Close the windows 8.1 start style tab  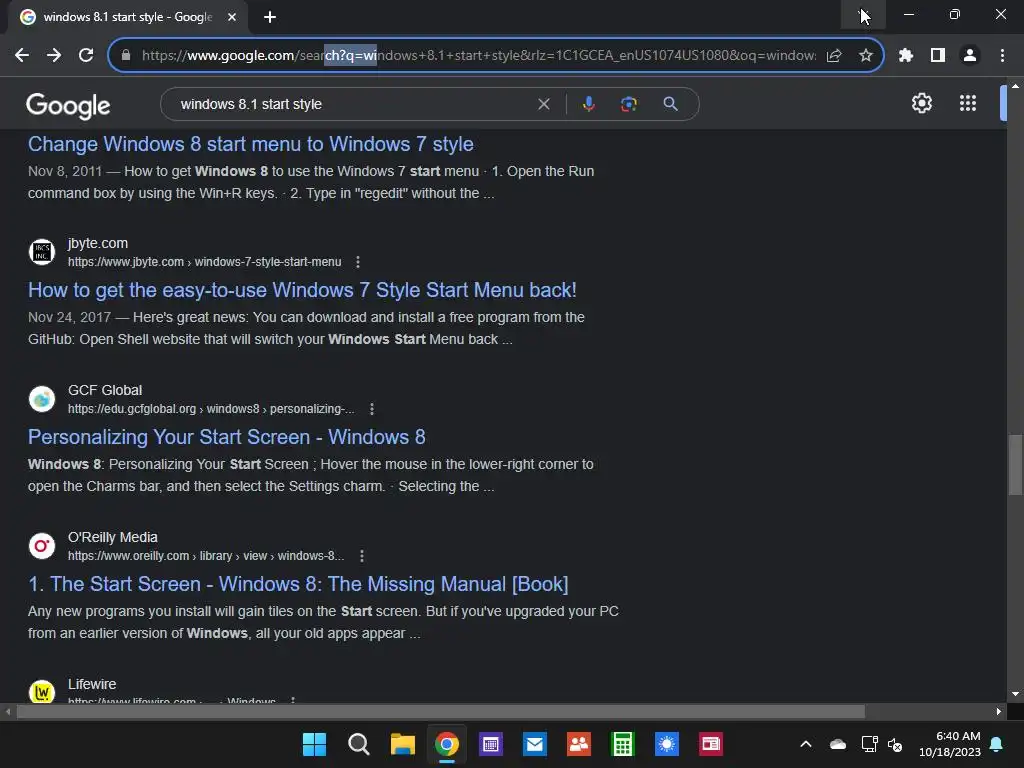click(x=232, y=17)
